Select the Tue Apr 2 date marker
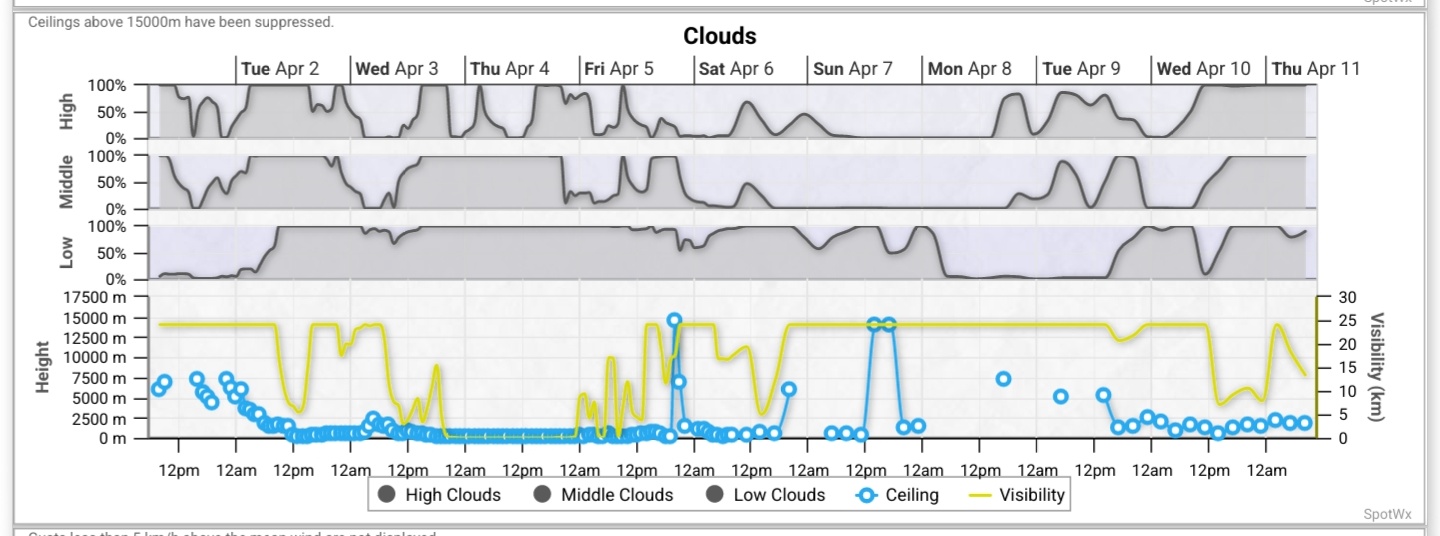 [280, 69]
